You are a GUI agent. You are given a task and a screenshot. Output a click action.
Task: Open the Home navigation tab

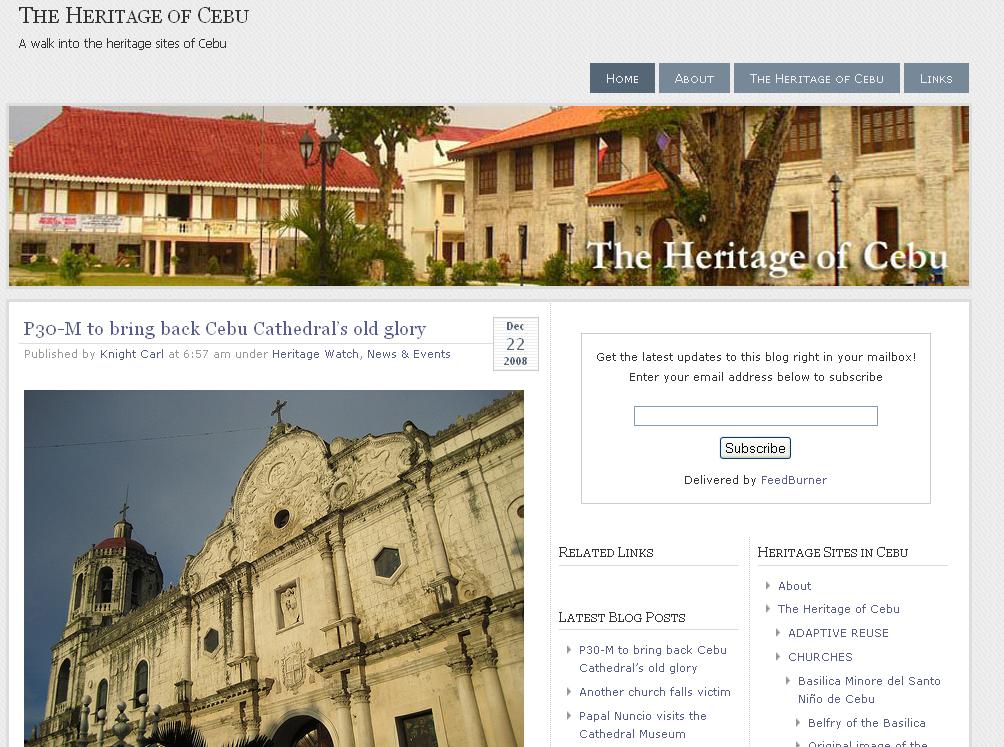(622, 78)
